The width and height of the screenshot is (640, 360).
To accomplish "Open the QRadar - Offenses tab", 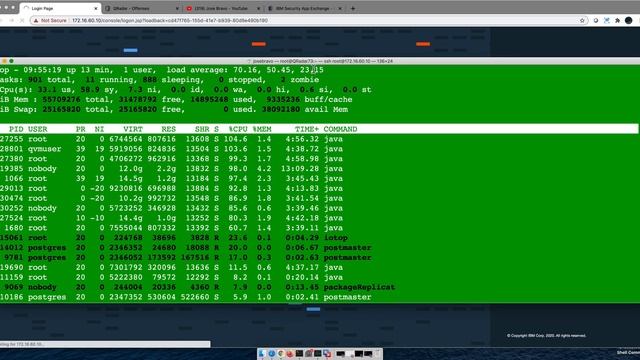I will coord(141,8).
